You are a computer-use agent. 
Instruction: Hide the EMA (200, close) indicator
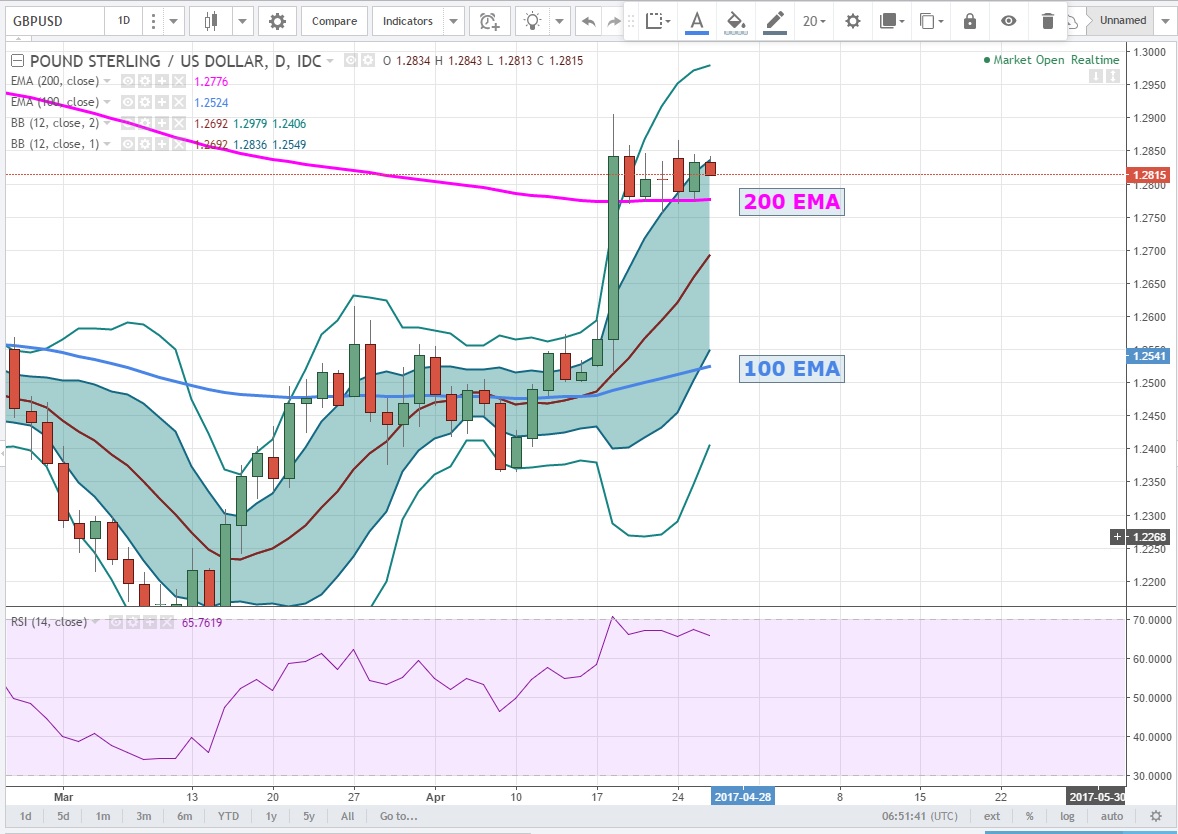(127, 81)
